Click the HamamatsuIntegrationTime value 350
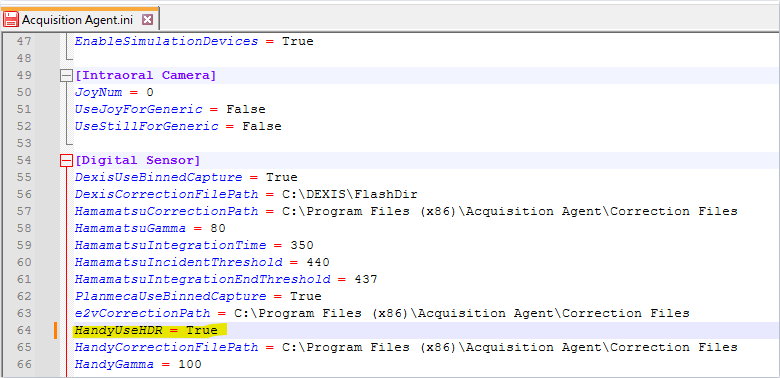Image resolution: width=780 pixels, height=378 pixels. [x=301, y=246]
